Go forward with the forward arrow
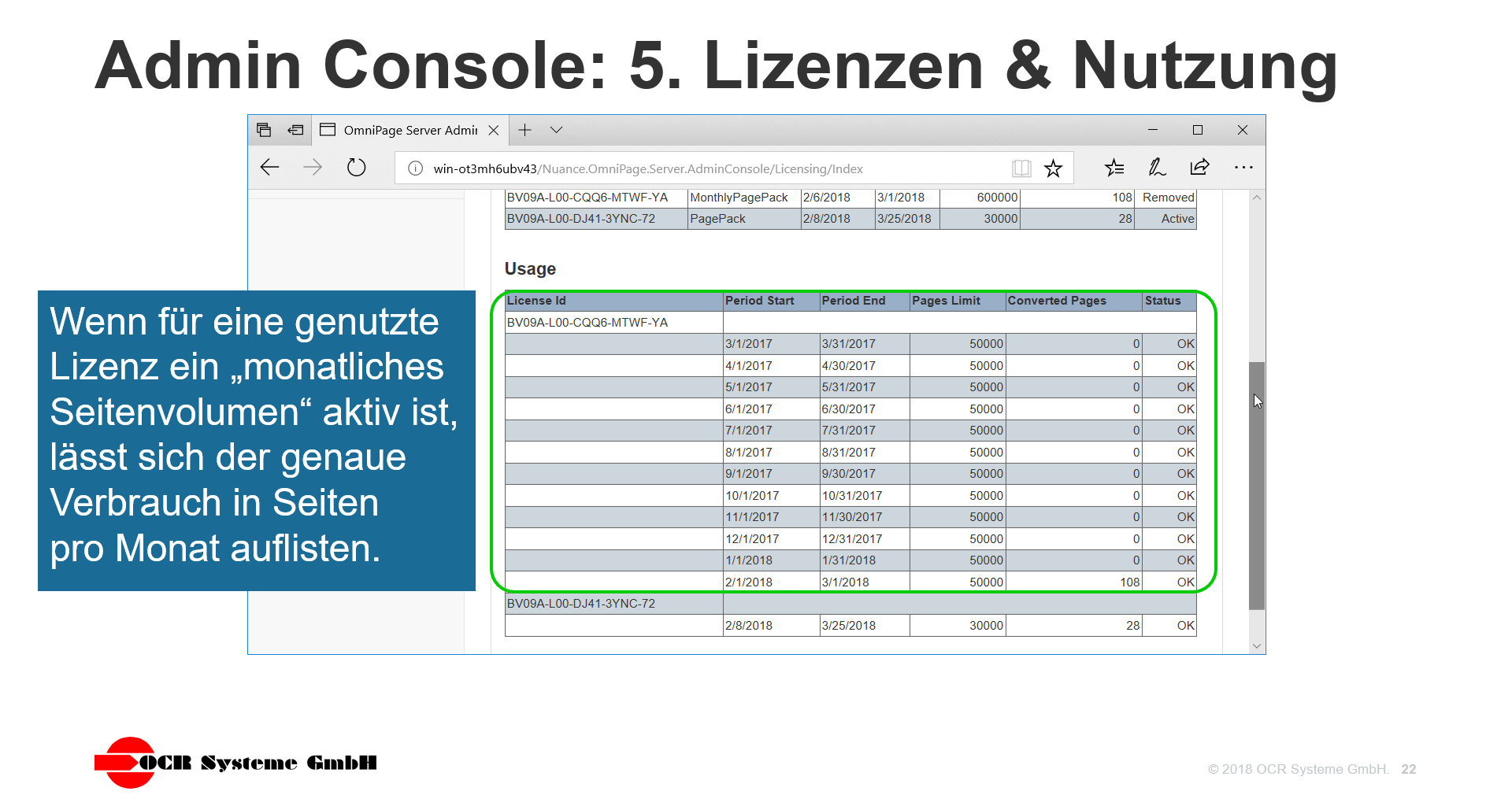This screenshot has height=806, width=1512. point(313,167)
